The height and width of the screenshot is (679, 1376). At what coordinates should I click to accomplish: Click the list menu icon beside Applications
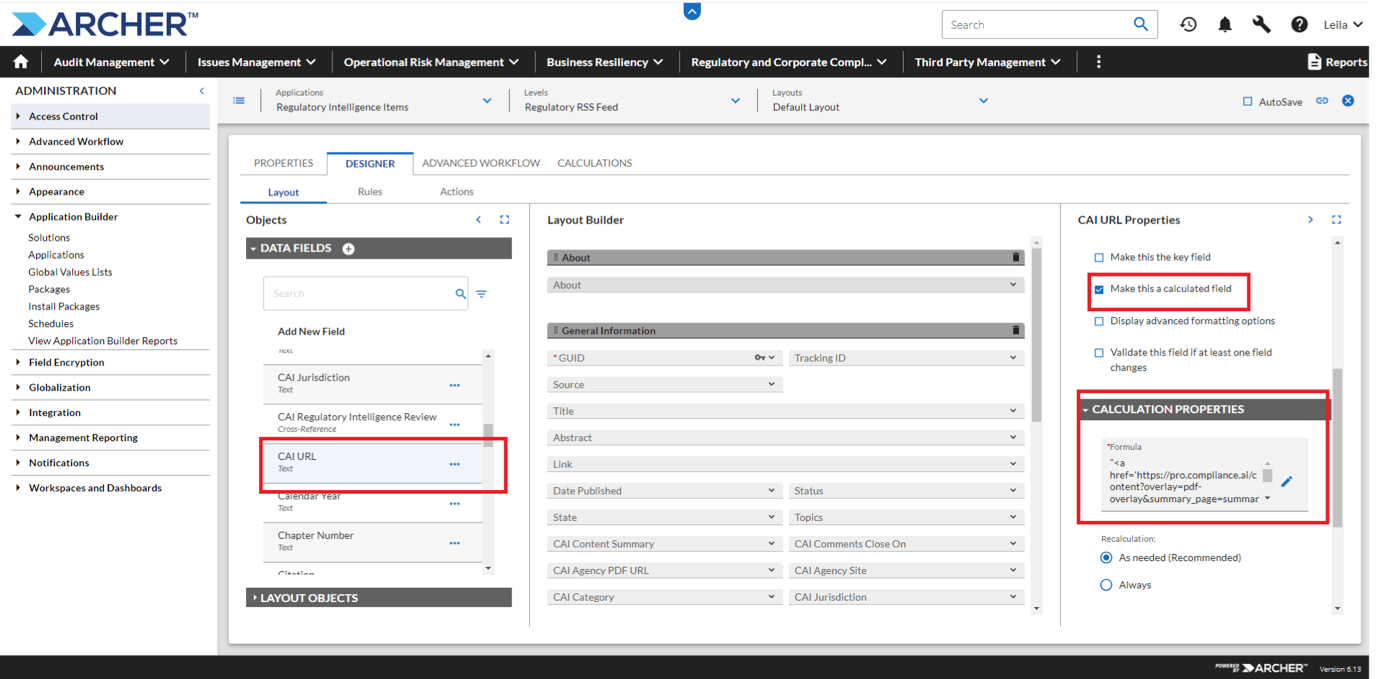[x=239, y=100]
